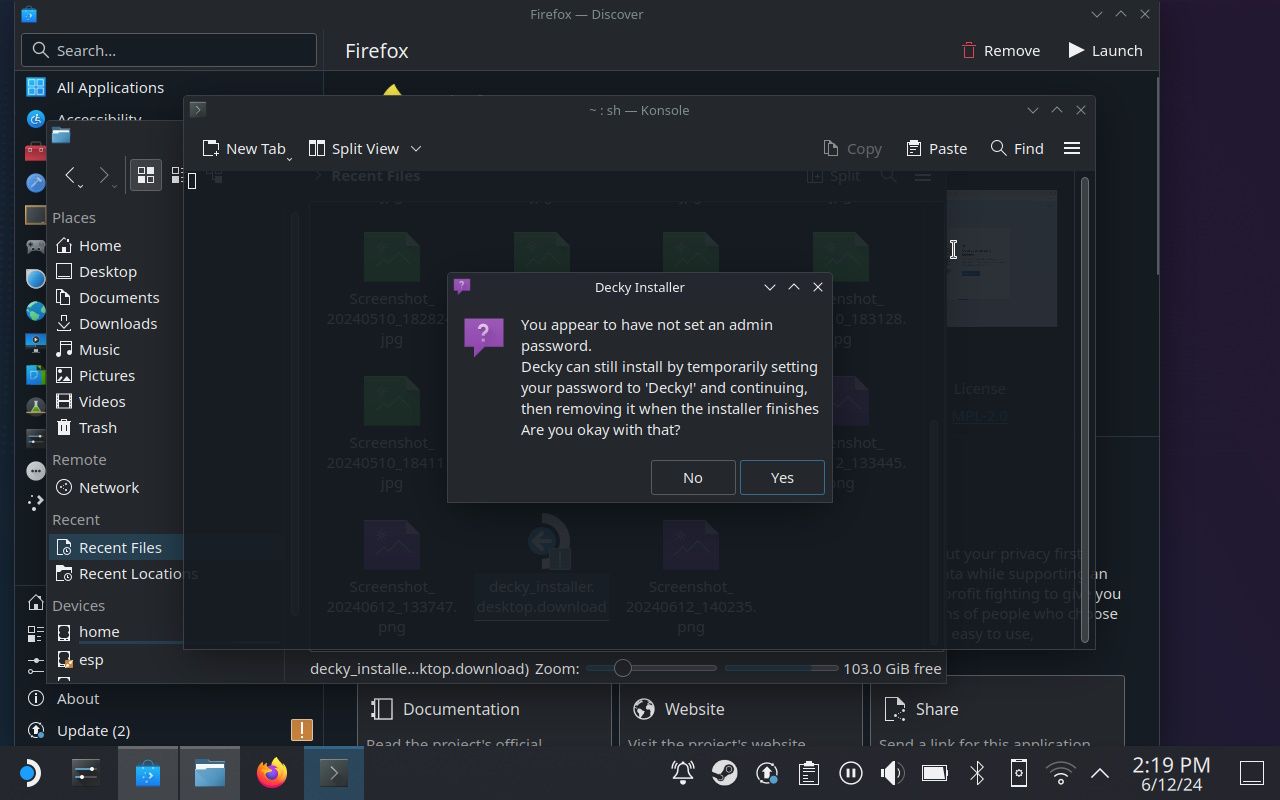Open a New Tab in Konsole
Viewport: 1280px width, 800px height.
coord(243,148)
